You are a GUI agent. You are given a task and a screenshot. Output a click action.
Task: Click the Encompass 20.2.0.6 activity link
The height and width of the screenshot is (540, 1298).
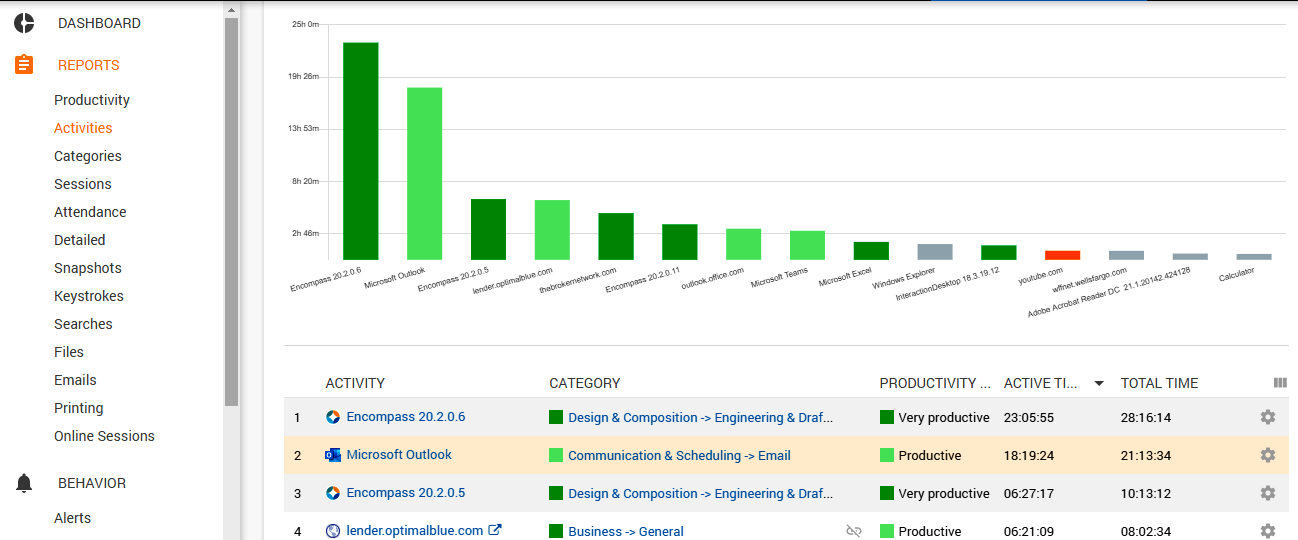click(406, 417)
